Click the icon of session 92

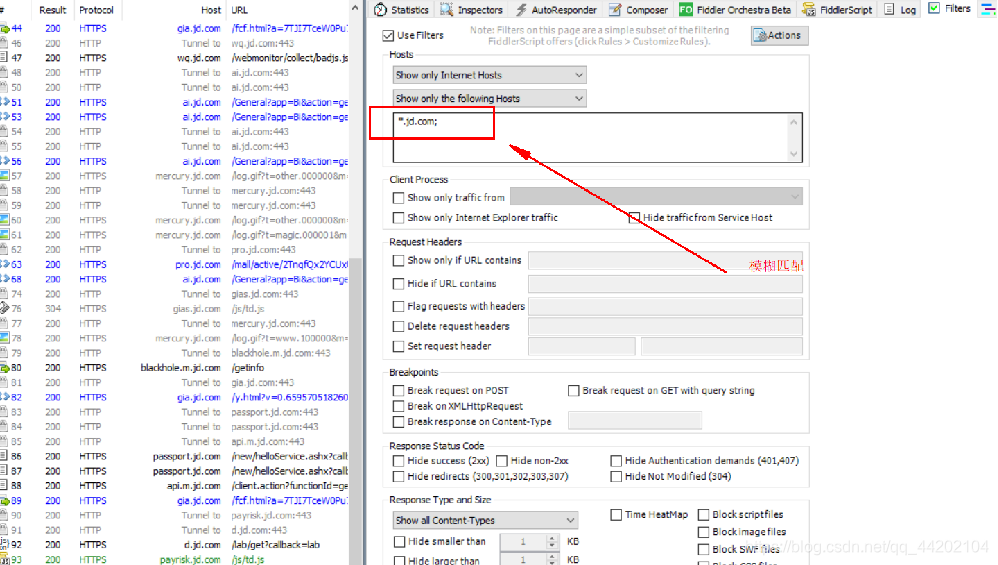(x=4, y=545)
